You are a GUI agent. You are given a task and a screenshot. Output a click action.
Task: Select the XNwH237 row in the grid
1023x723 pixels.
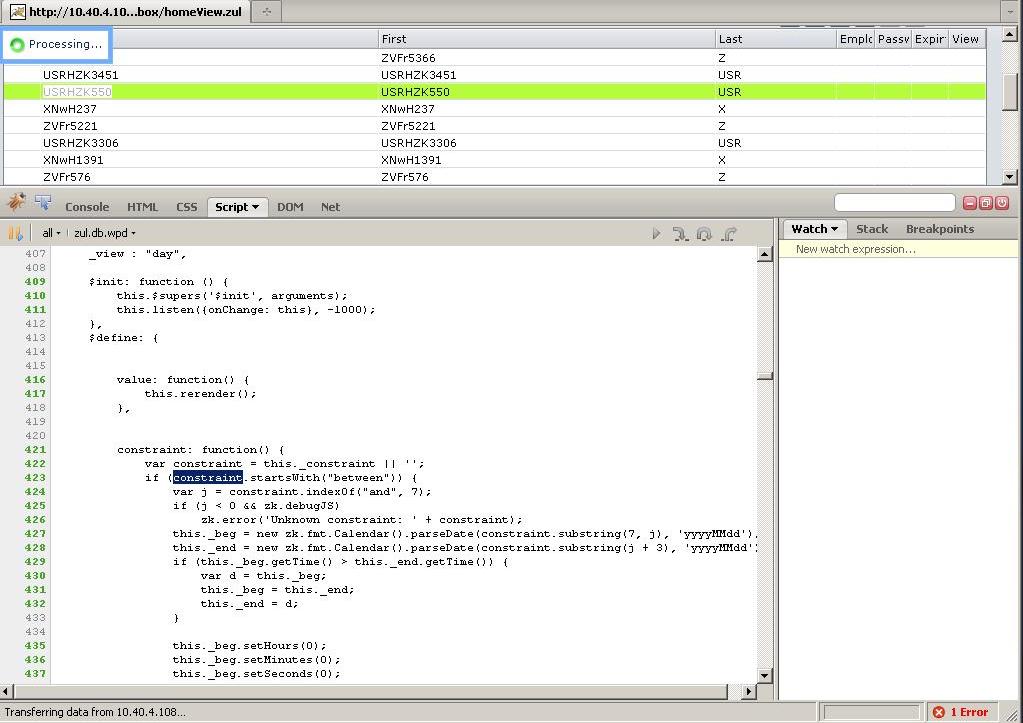click(495, 109)
